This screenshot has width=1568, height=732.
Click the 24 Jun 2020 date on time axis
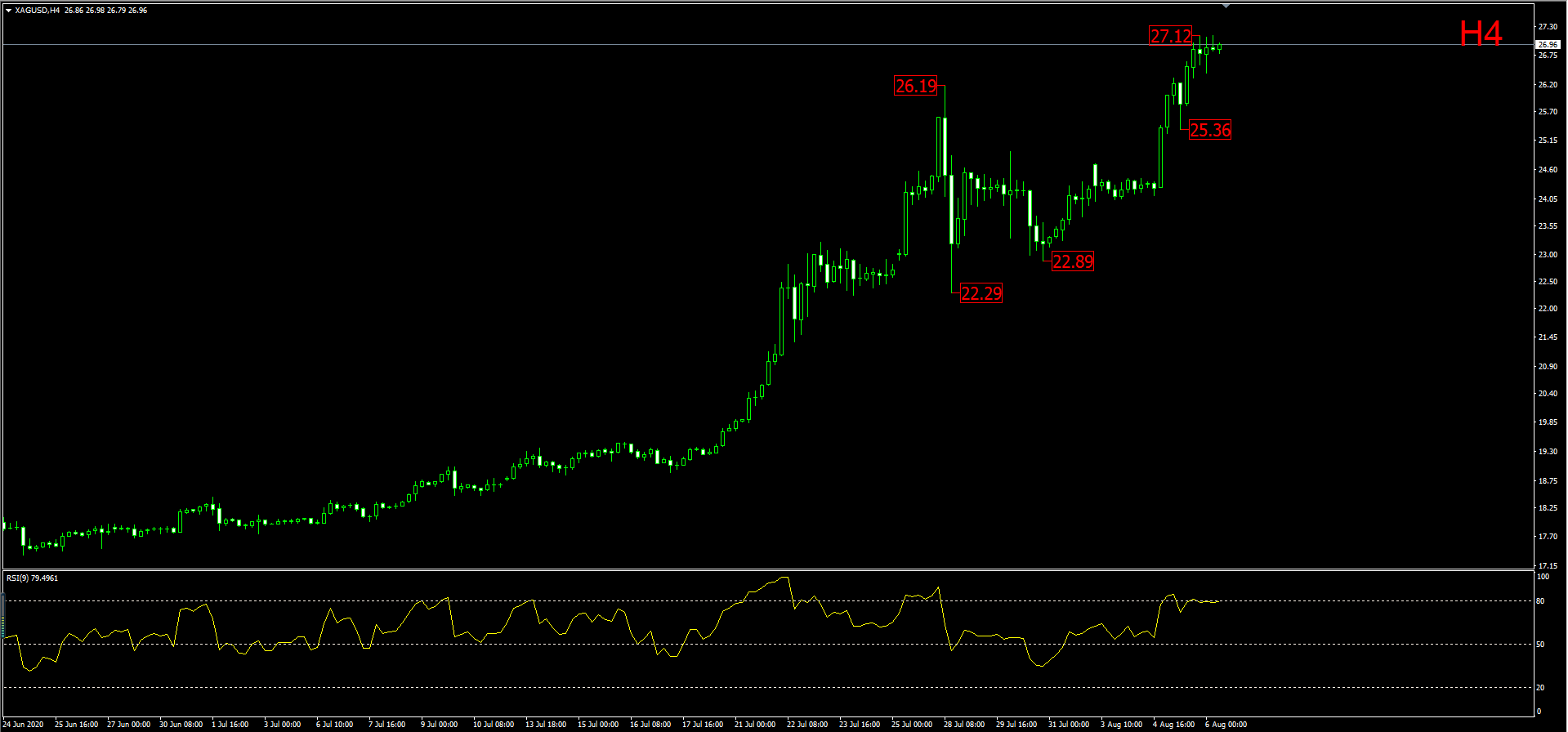[23, 725]
